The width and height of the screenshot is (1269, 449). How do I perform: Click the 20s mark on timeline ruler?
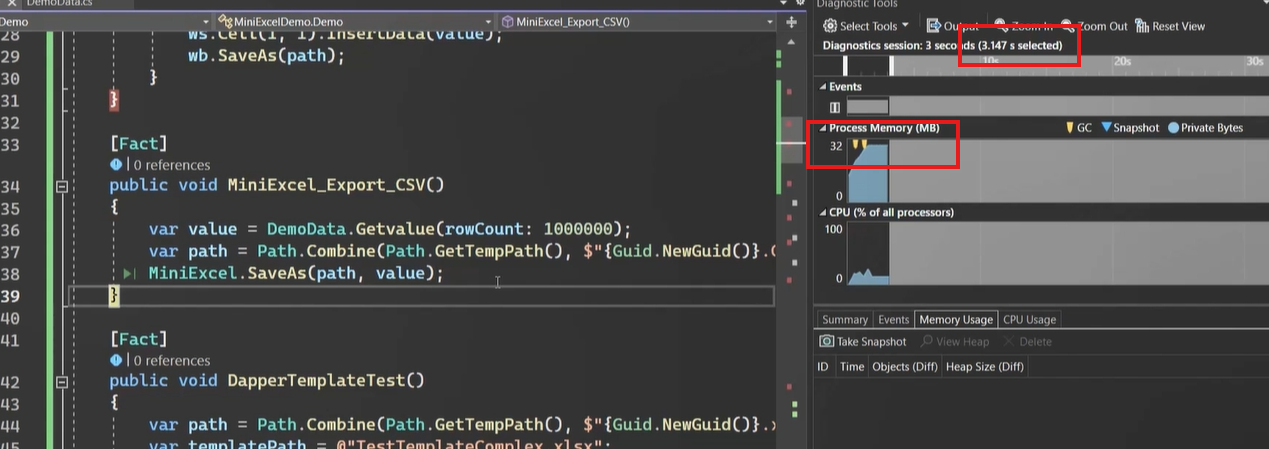click(x=1122, y=61)
